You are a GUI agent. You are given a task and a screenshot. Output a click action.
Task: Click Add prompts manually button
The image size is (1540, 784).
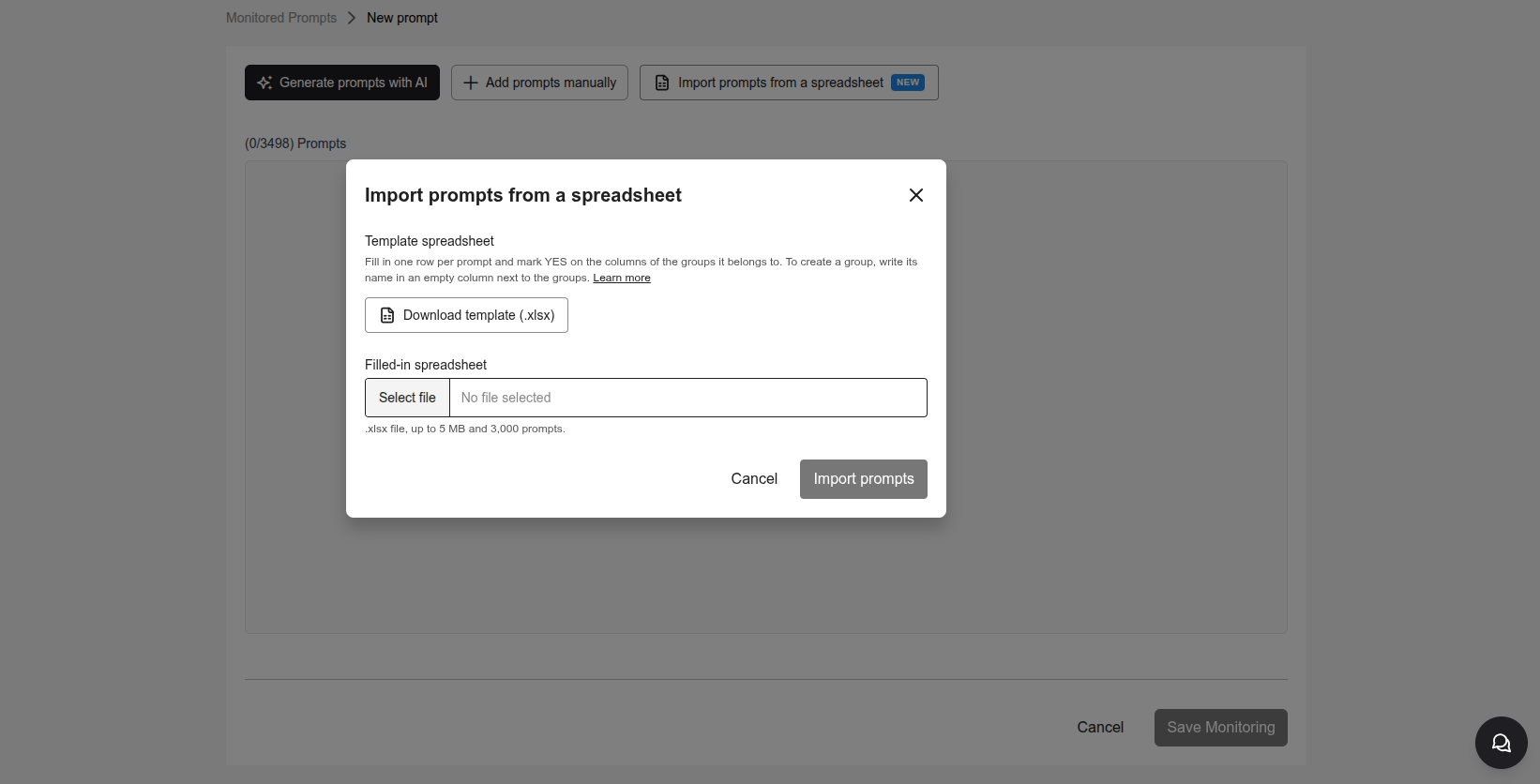[539, 83]
